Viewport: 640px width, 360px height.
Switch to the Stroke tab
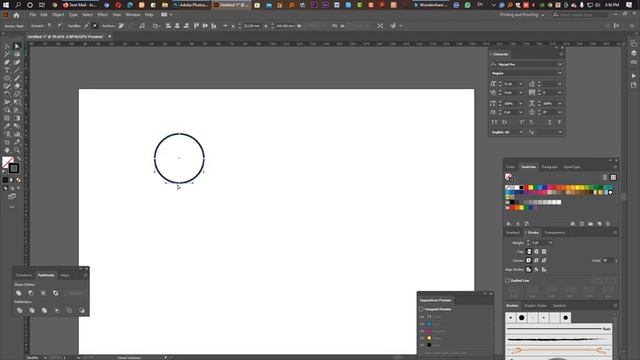(533, 233)
